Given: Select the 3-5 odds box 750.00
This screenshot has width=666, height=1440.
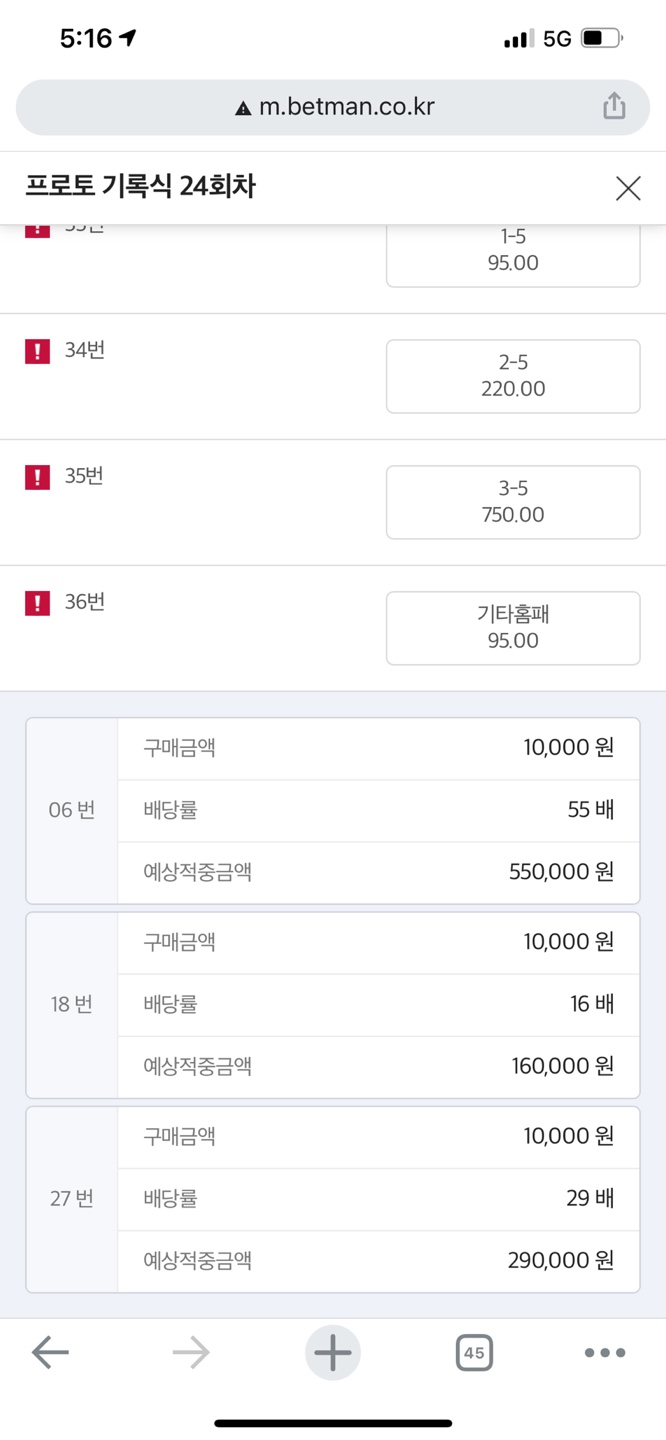Looking at the screenshot, I should tap(513, 502).
